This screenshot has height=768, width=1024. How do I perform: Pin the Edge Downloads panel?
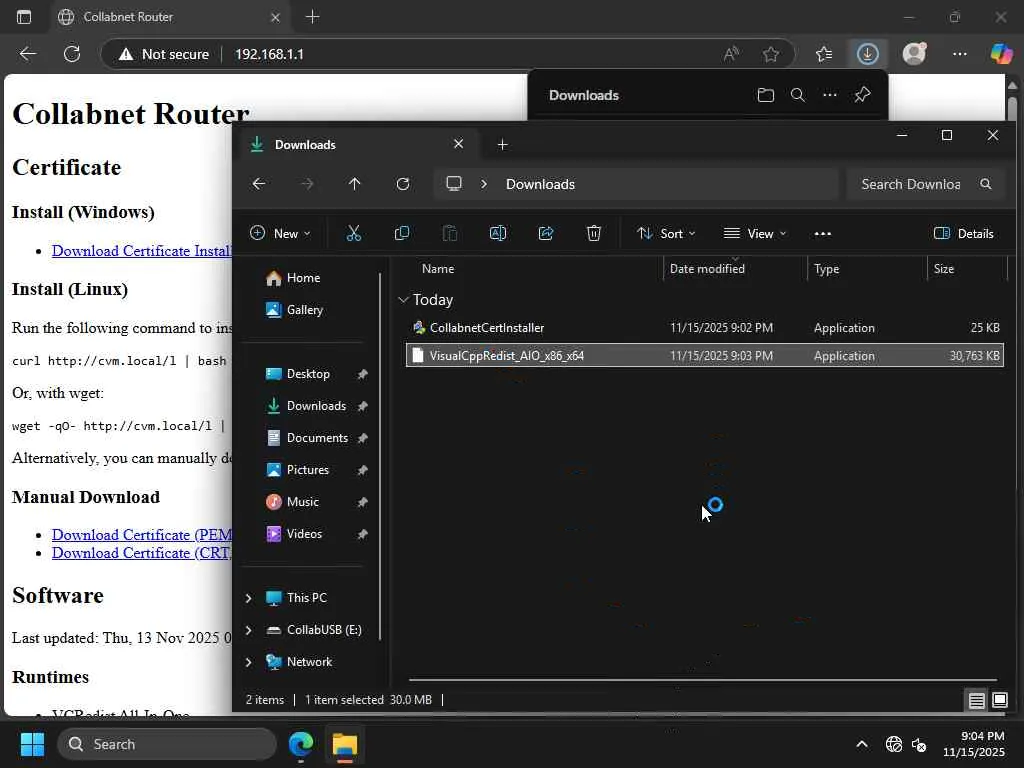[x=862, y=95]
